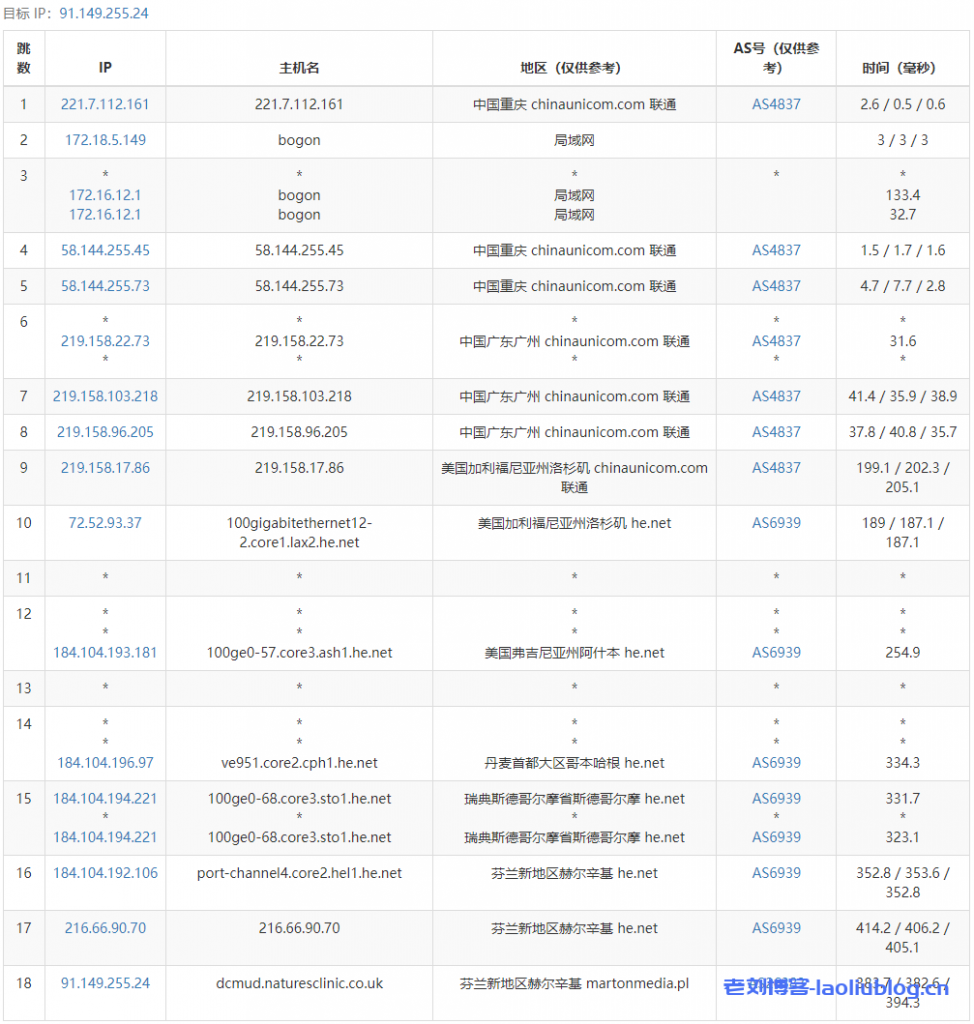
Task: Click the AS4837 link on hop 9
Action: point(775,468)
